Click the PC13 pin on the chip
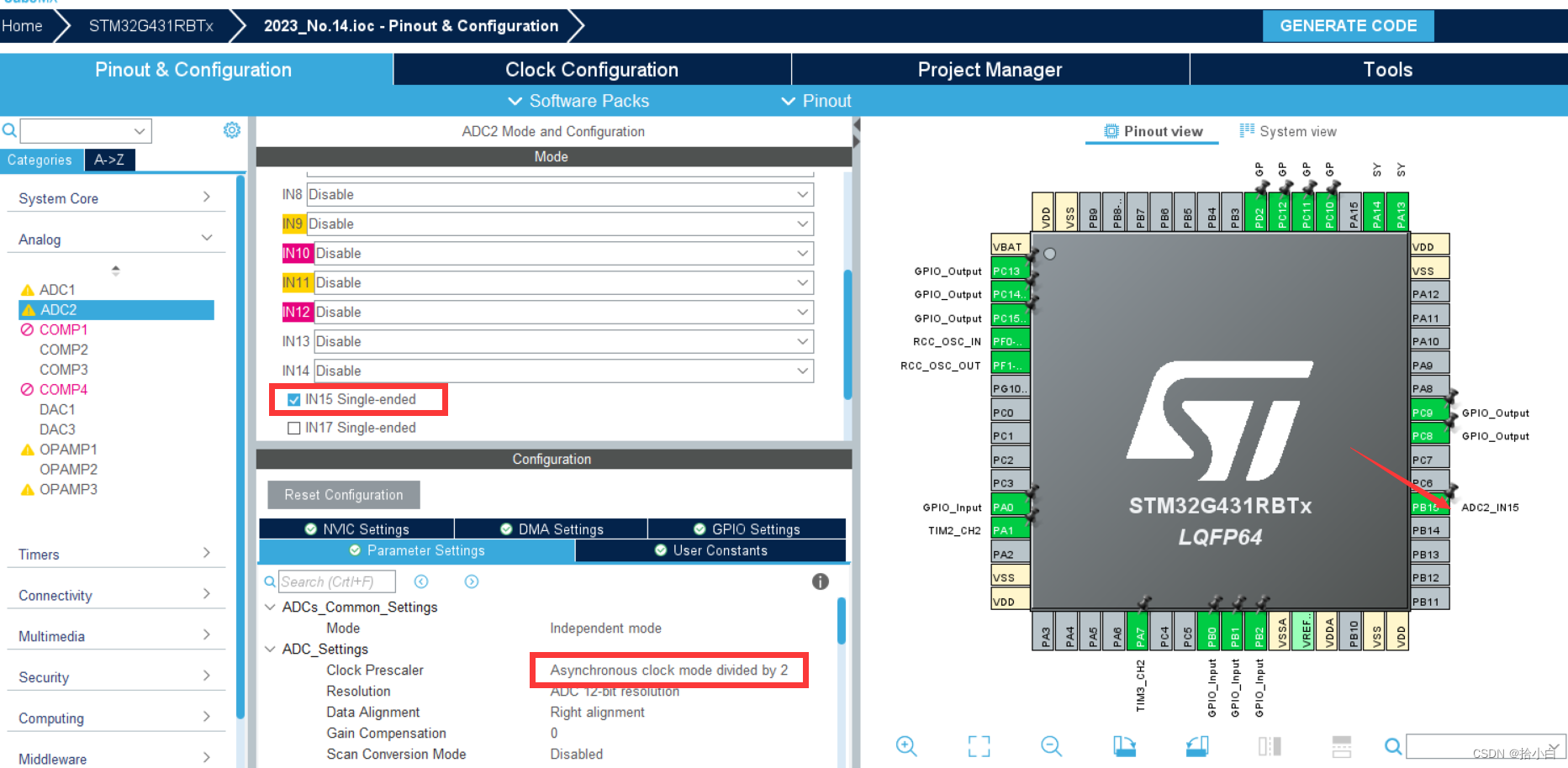The image size is (1568, 768). pos(1011,271)
